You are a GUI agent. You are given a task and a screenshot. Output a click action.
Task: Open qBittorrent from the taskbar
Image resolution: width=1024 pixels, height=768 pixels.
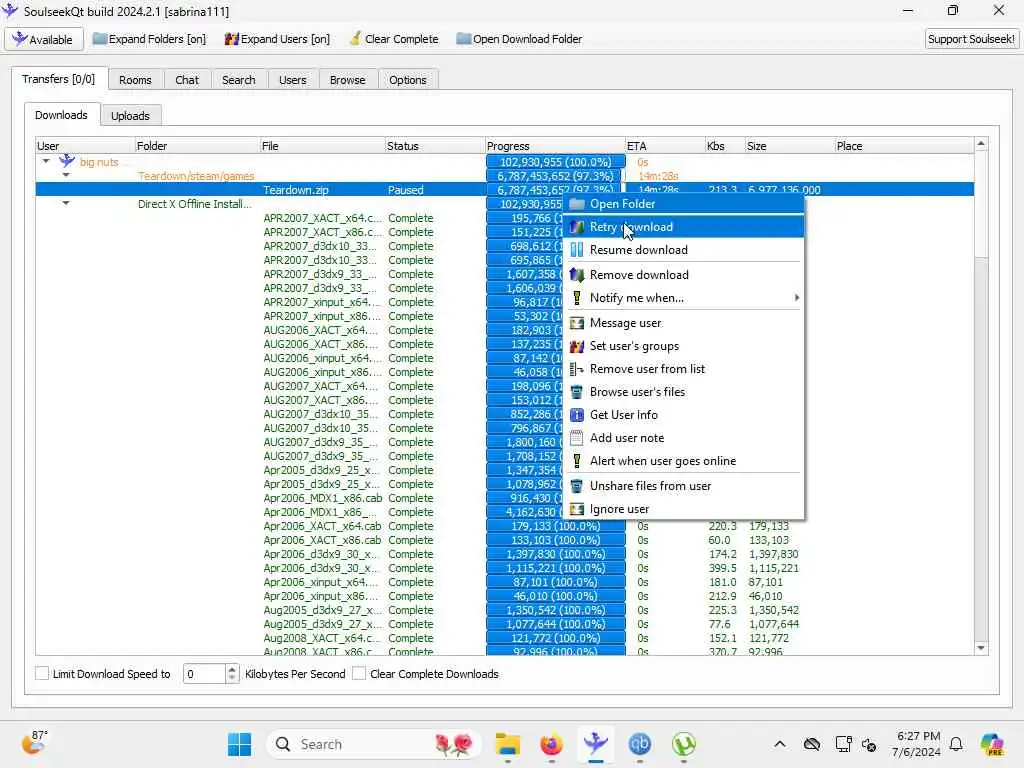point(639,744)
